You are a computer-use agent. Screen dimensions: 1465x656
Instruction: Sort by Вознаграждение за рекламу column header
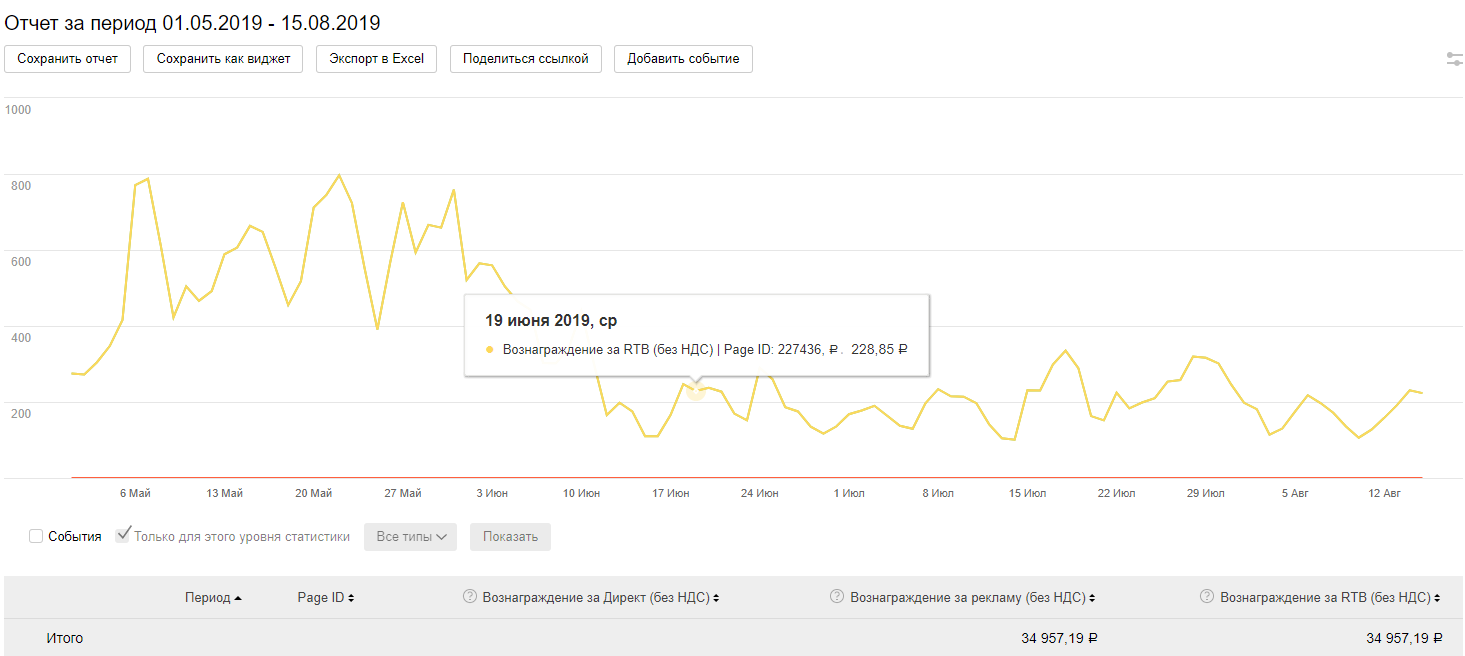tap(969, 598)
